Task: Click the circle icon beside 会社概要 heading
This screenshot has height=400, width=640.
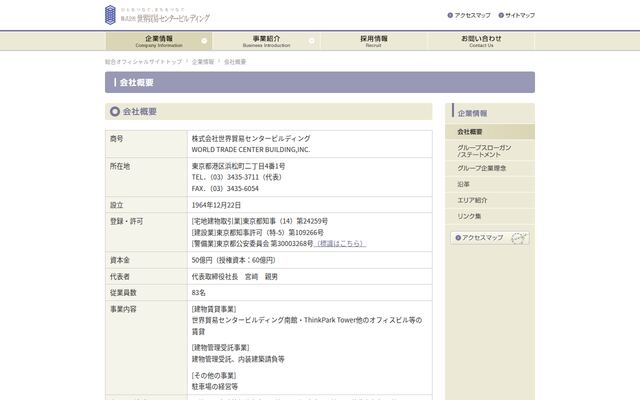Action: pos(115,111)
